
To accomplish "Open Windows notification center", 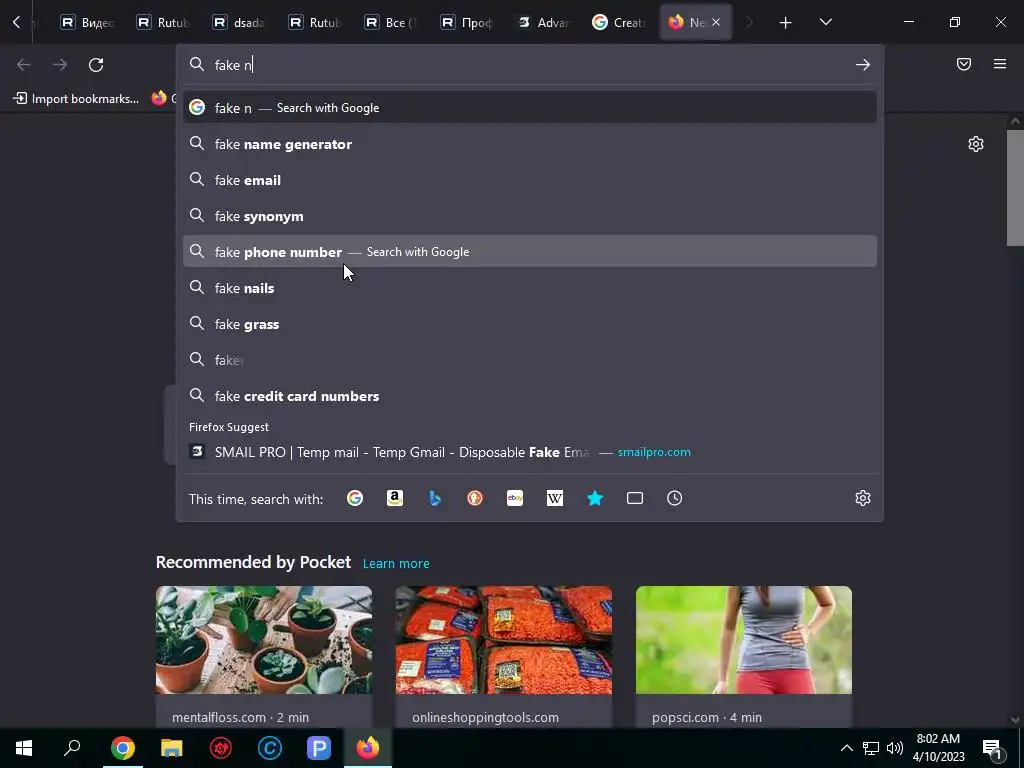I will click(x=993, y=749).
